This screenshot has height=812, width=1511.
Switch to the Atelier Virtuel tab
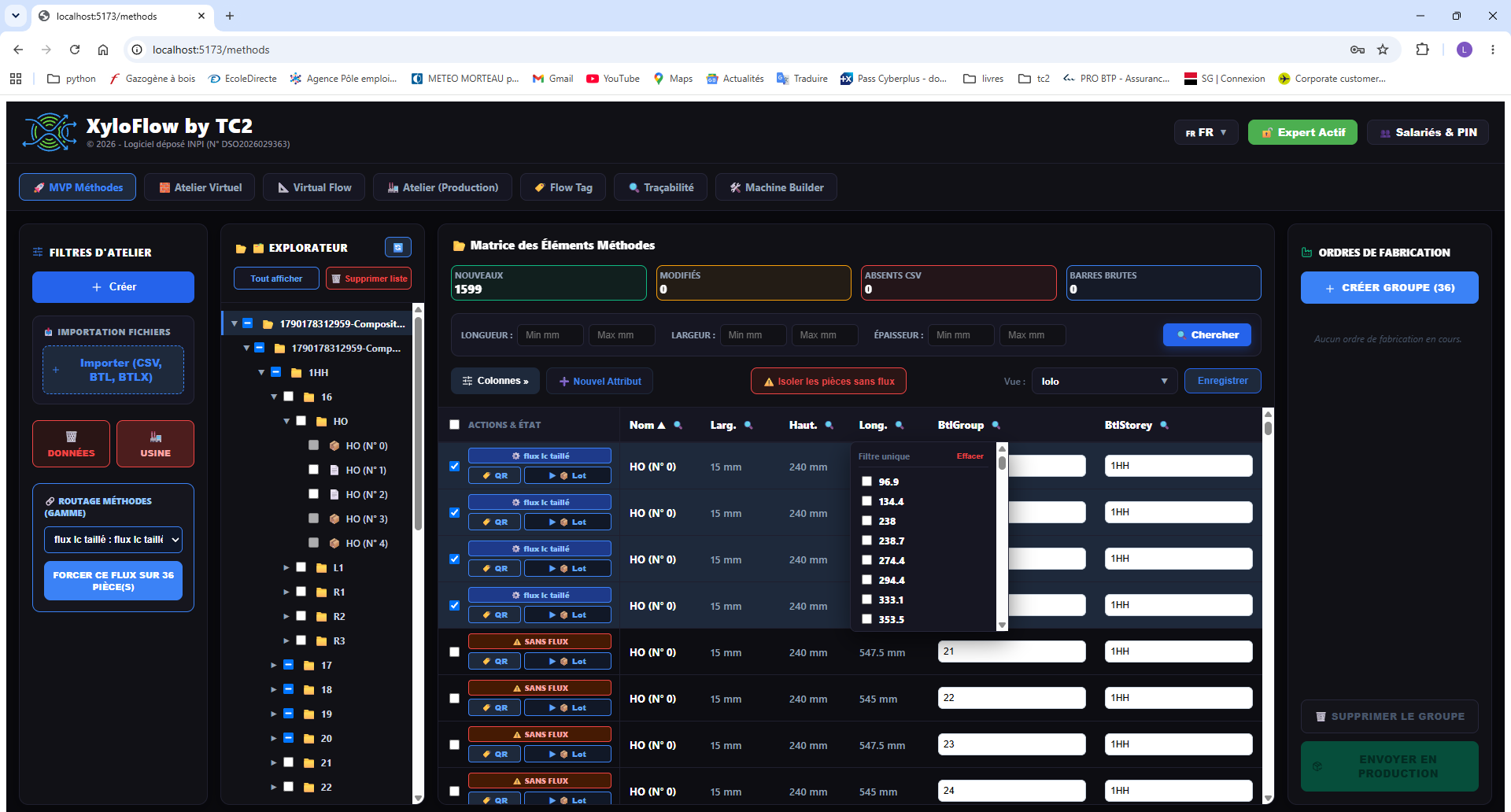200,187
